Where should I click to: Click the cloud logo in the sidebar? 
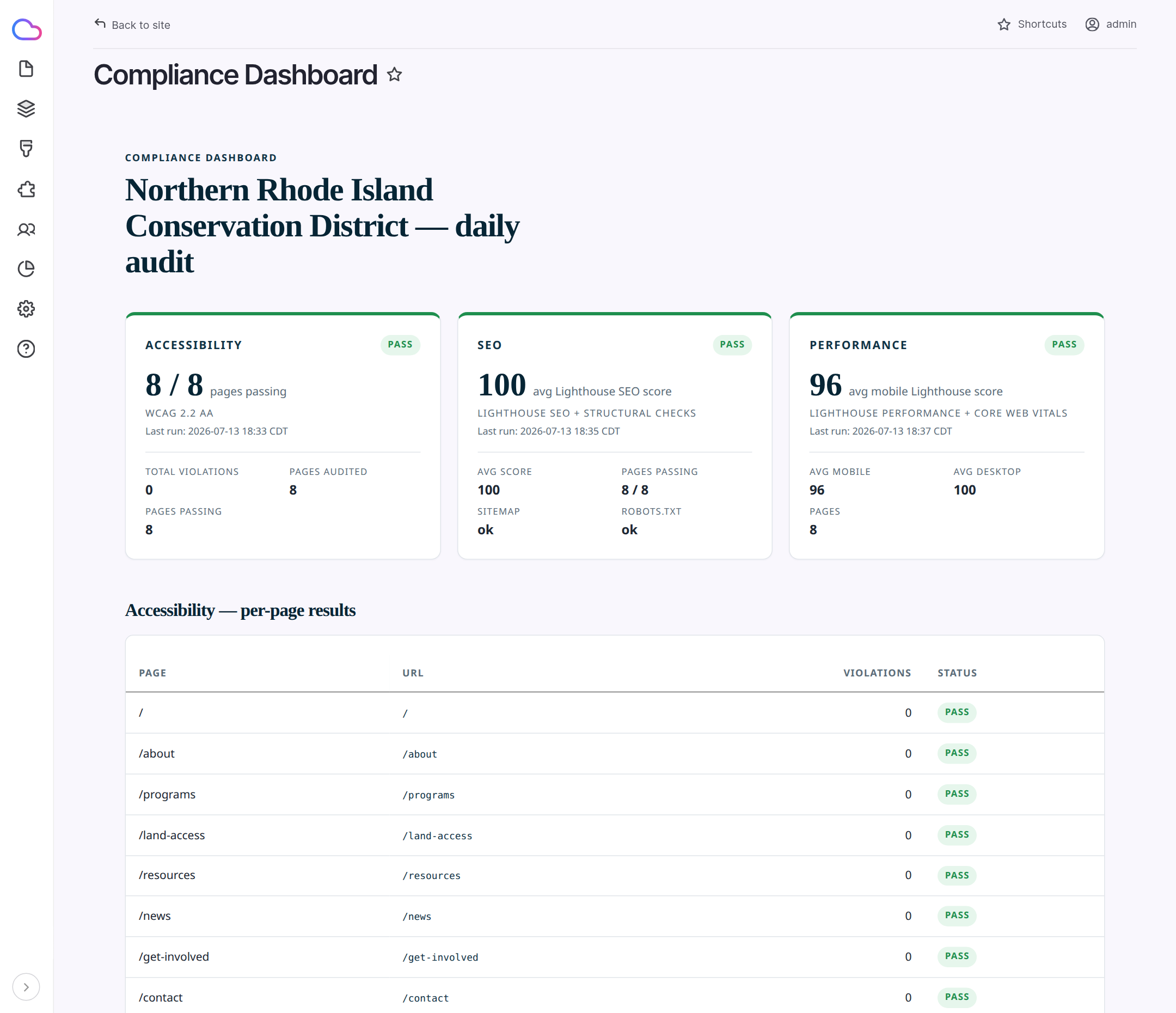(x=27, y=29)
